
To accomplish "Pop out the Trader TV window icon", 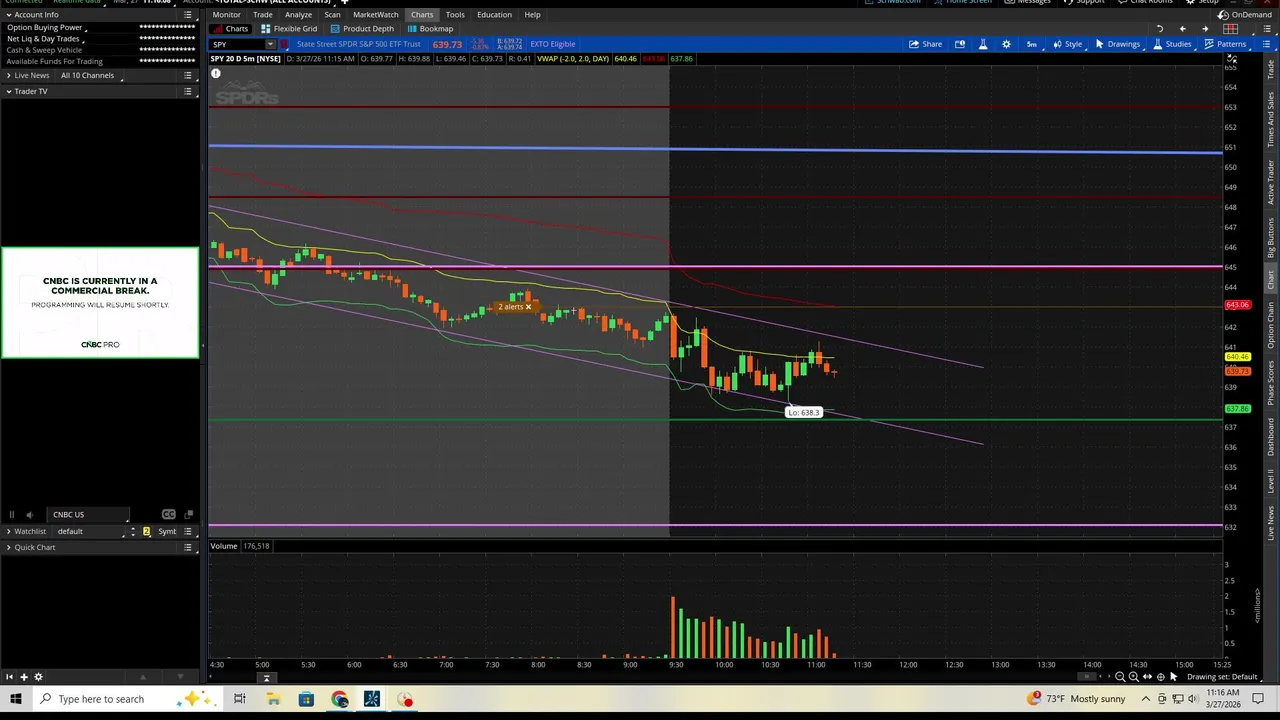I will coord(188,514).
